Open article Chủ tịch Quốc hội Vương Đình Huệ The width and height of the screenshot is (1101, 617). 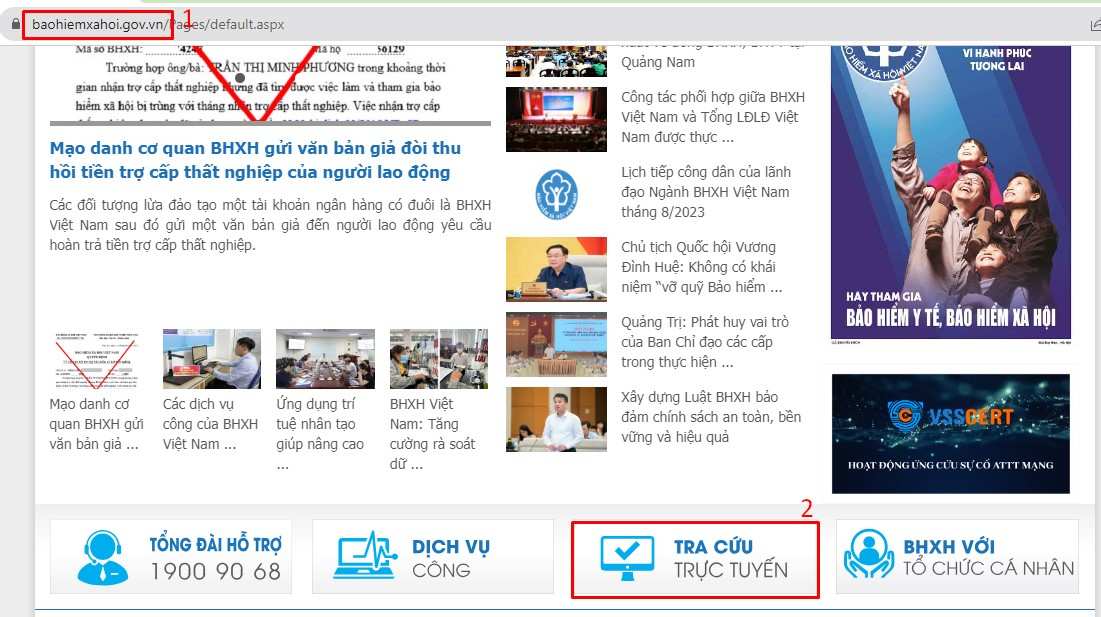click(701, 267)
